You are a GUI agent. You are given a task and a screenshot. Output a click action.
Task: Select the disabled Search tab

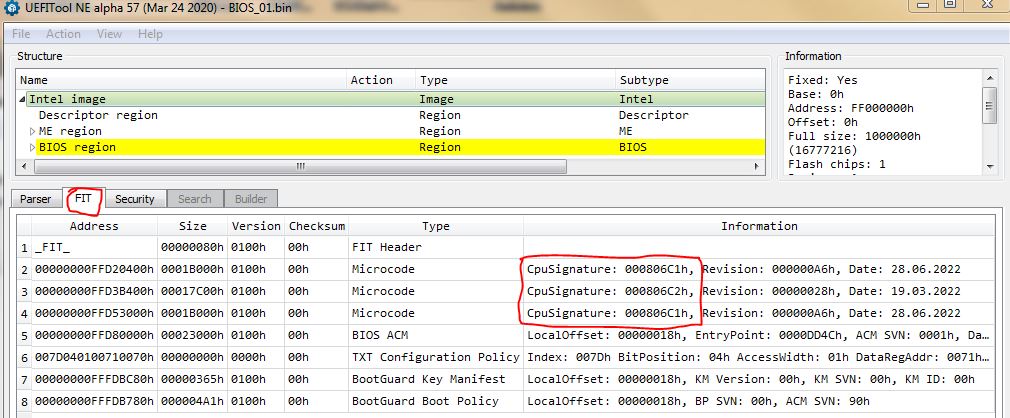(195, 199)
